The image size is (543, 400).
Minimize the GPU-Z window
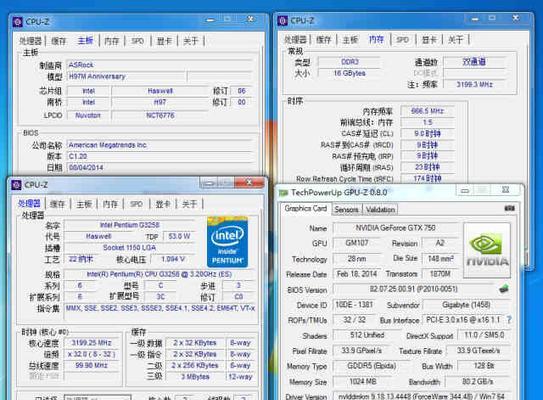465,190
